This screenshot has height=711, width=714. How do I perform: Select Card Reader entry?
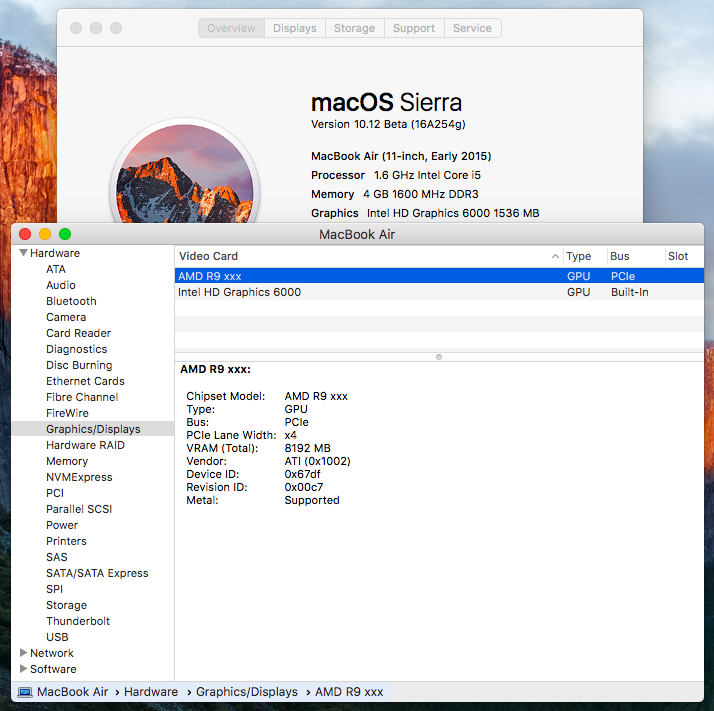coord(78,333)
